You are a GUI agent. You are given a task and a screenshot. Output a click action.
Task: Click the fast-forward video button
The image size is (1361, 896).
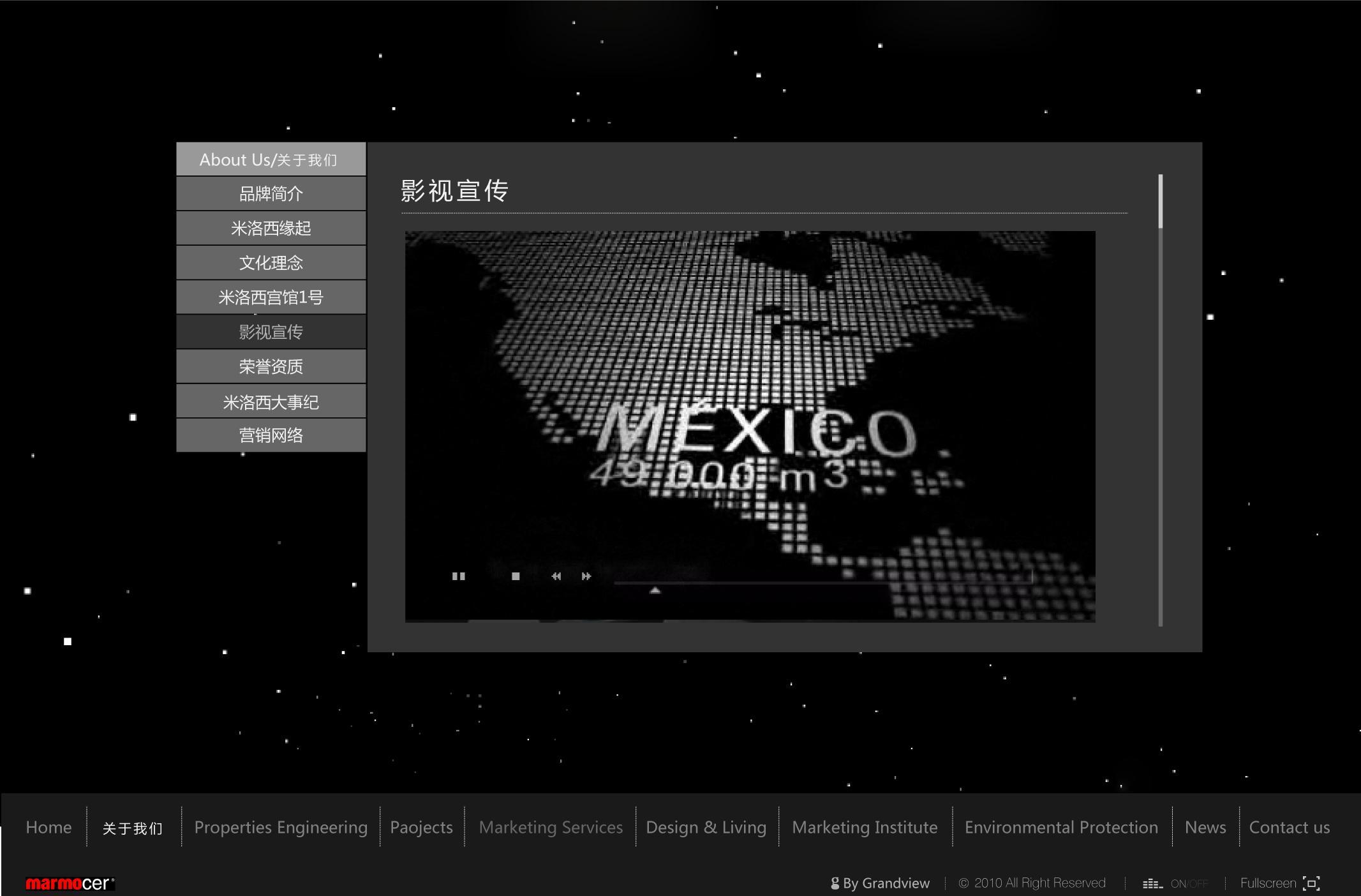(x=586, y=576)
